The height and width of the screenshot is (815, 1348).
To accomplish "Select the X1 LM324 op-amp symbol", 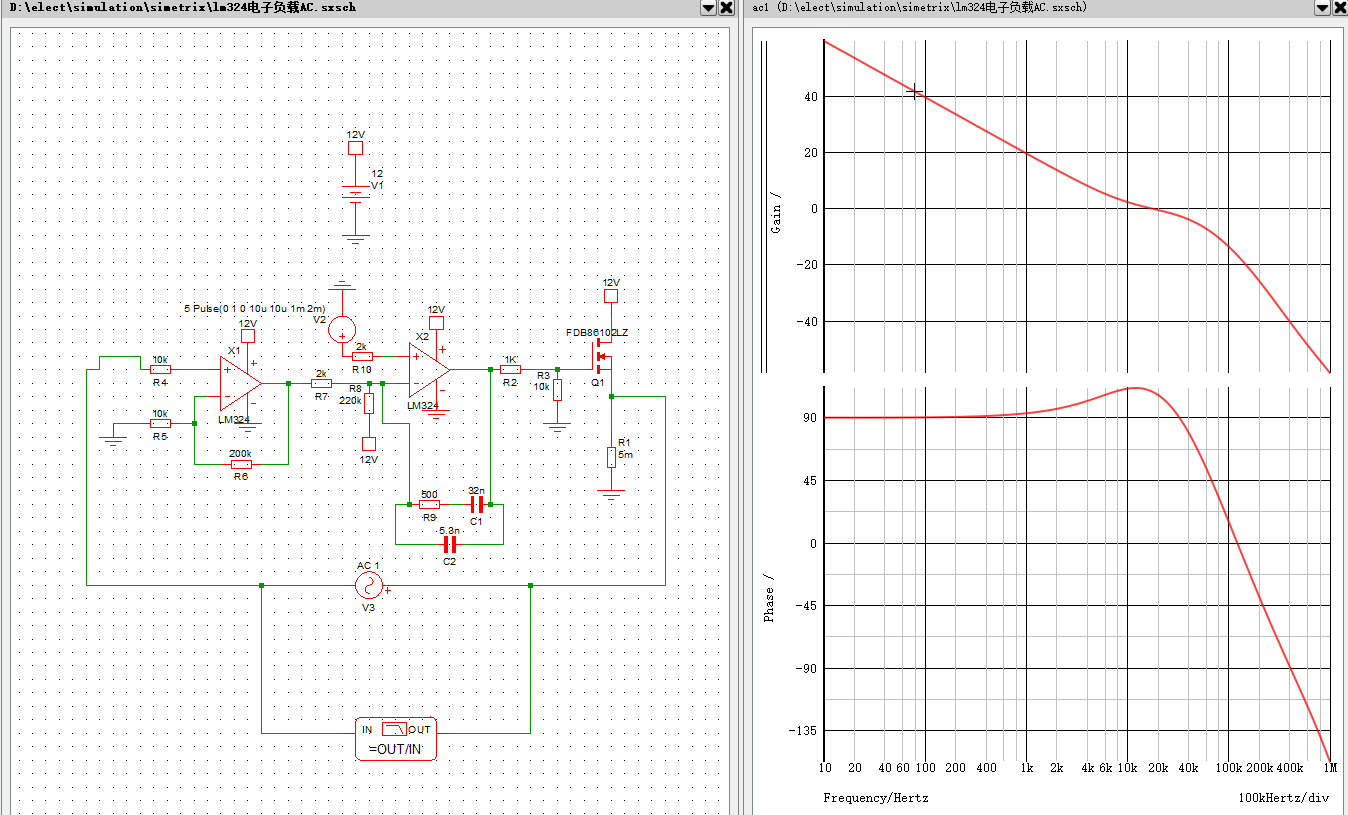I will [x=238, y=384].
